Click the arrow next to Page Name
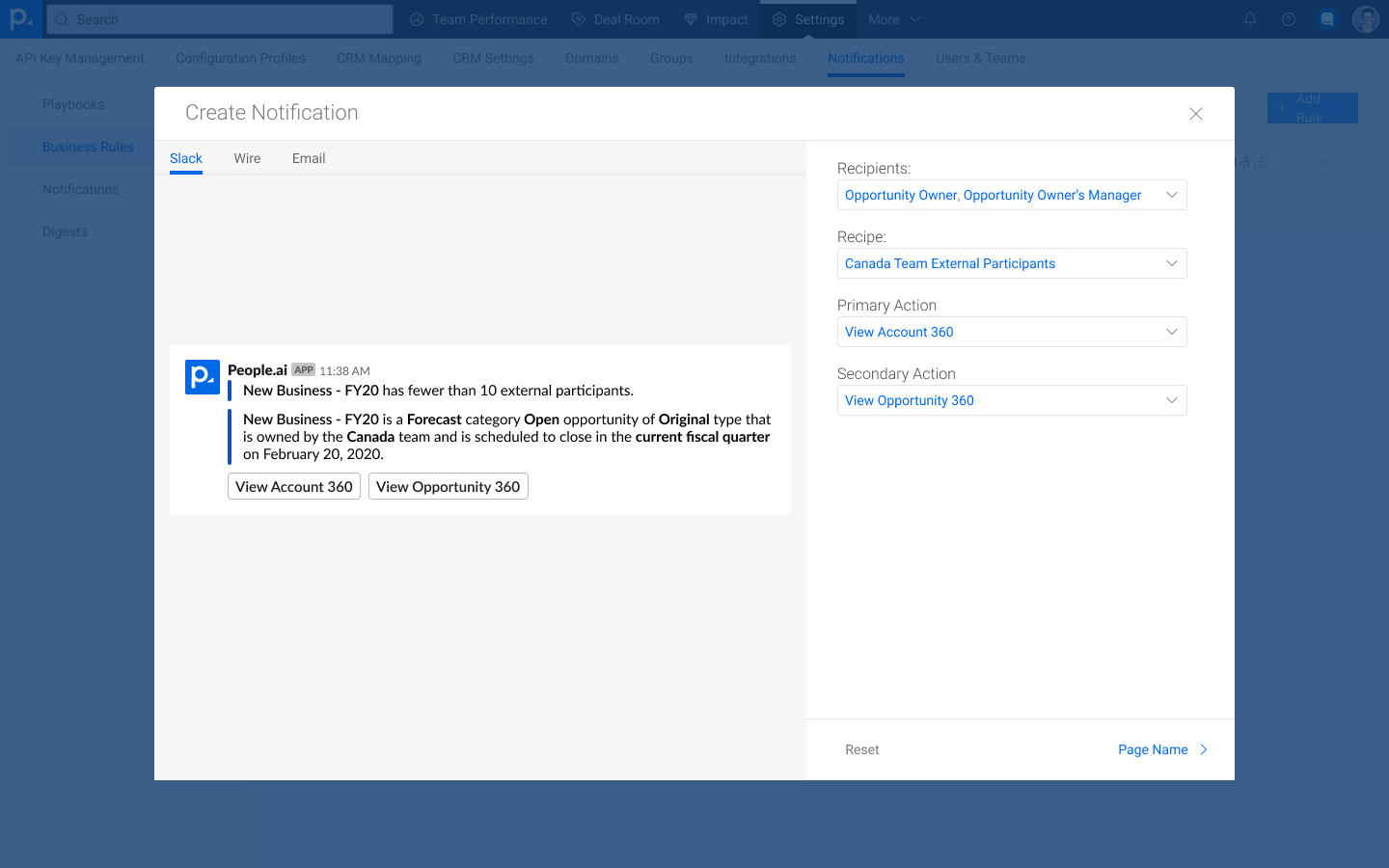This screenshot has height=868, width=1389. coord(1204,749)
